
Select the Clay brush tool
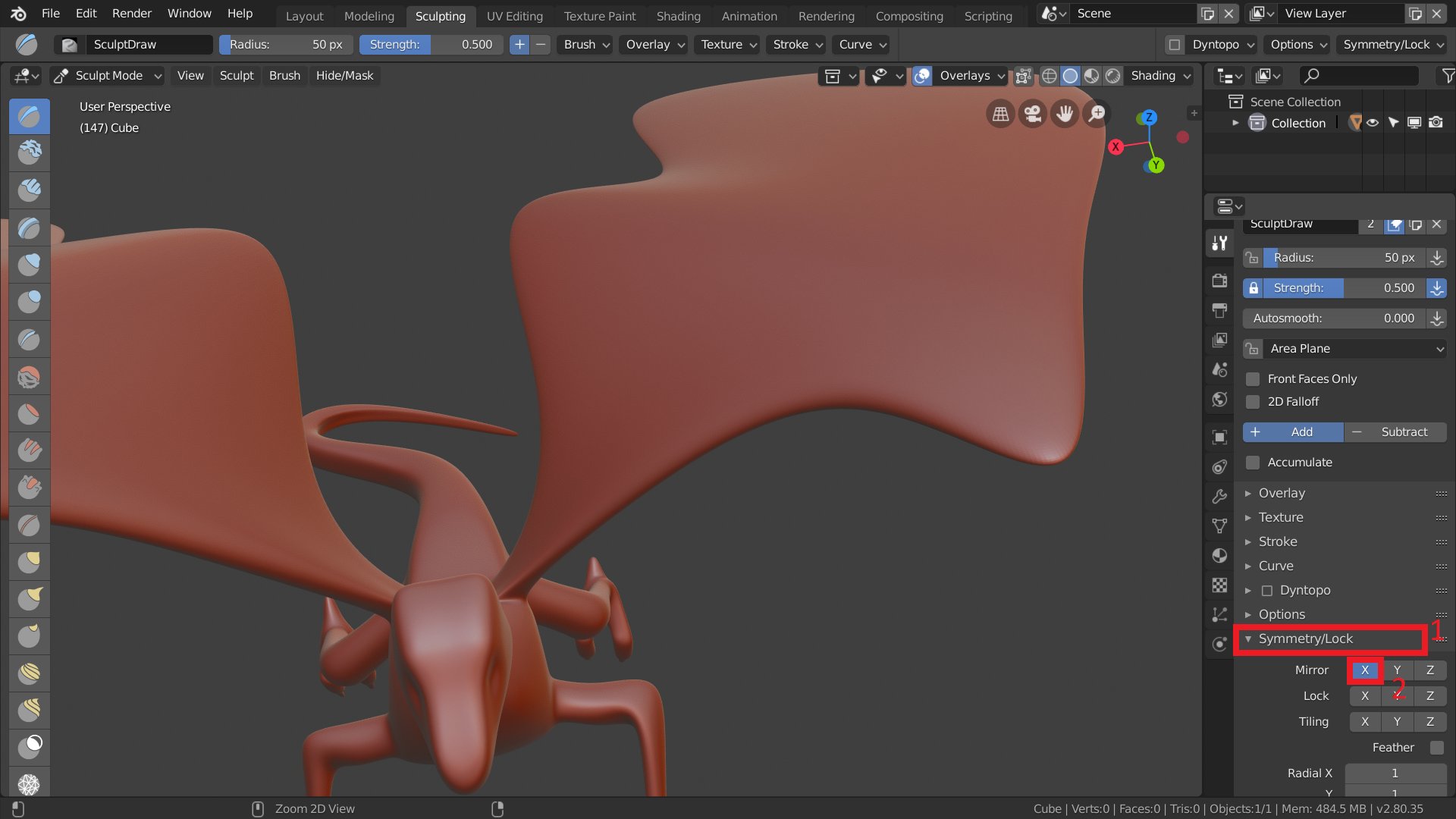pos(30,153)
